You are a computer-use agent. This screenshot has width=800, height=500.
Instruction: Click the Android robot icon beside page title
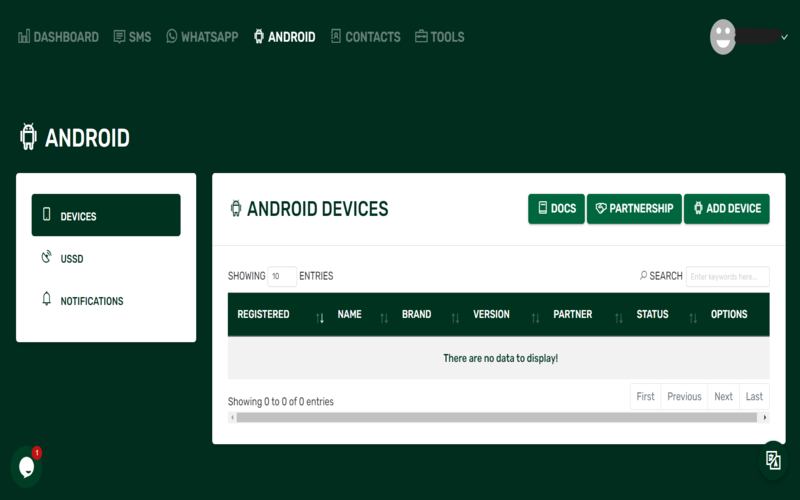tap(28, 137)
